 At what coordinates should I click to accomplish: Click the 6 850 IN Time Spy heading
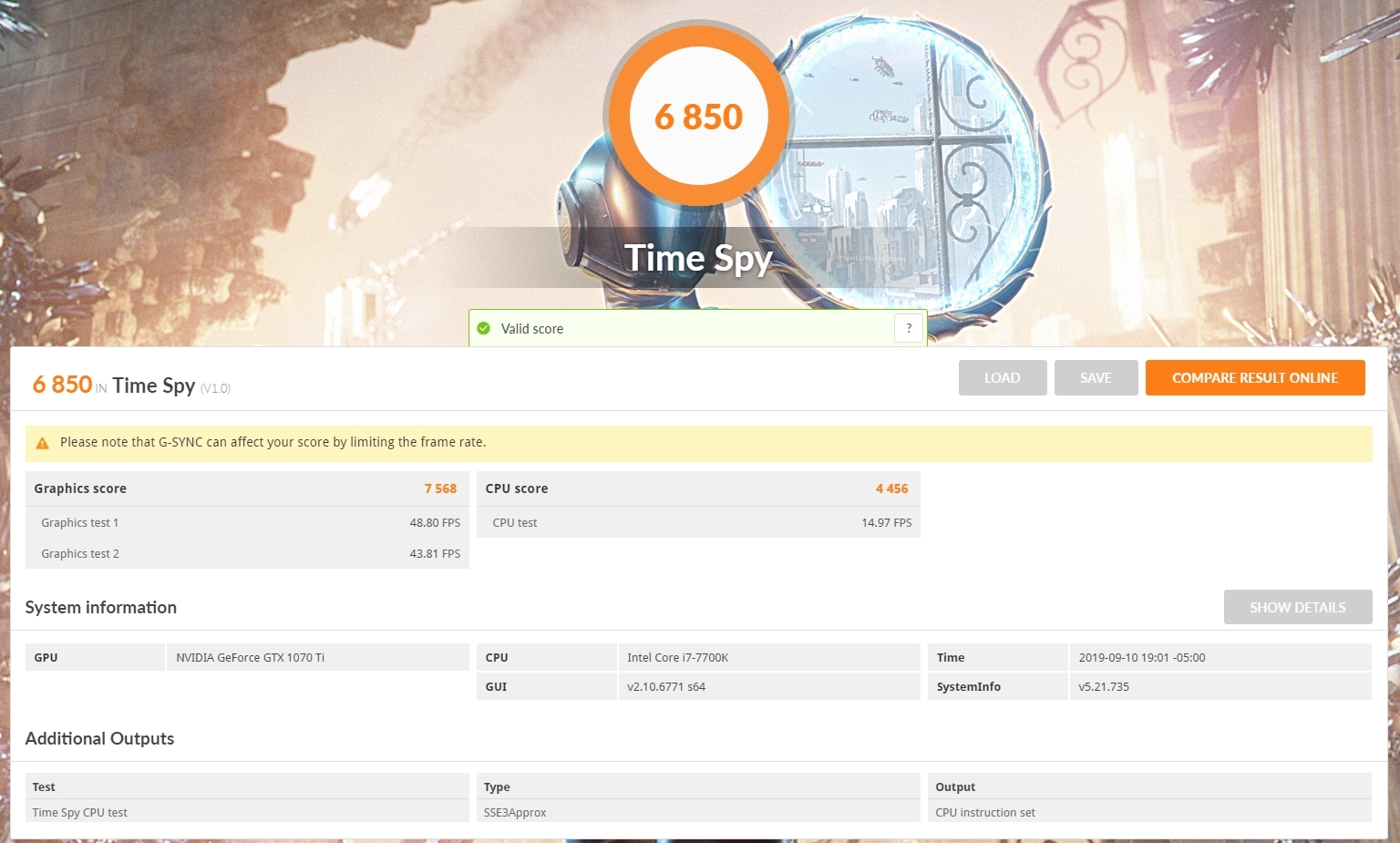coord(131,386)
